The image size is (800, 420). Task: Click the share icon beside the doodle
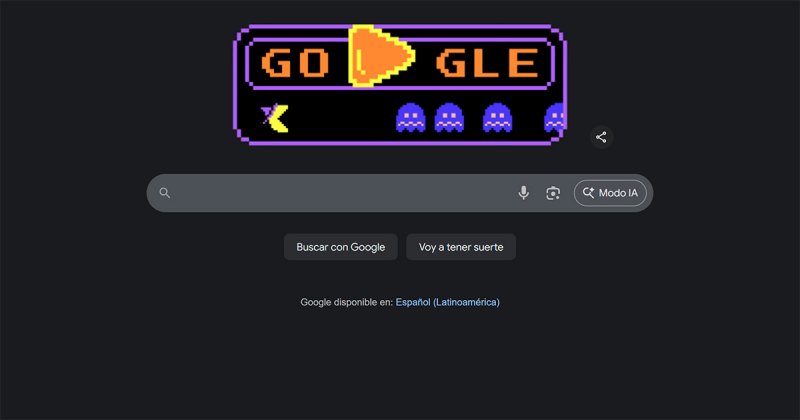(601, 137)
